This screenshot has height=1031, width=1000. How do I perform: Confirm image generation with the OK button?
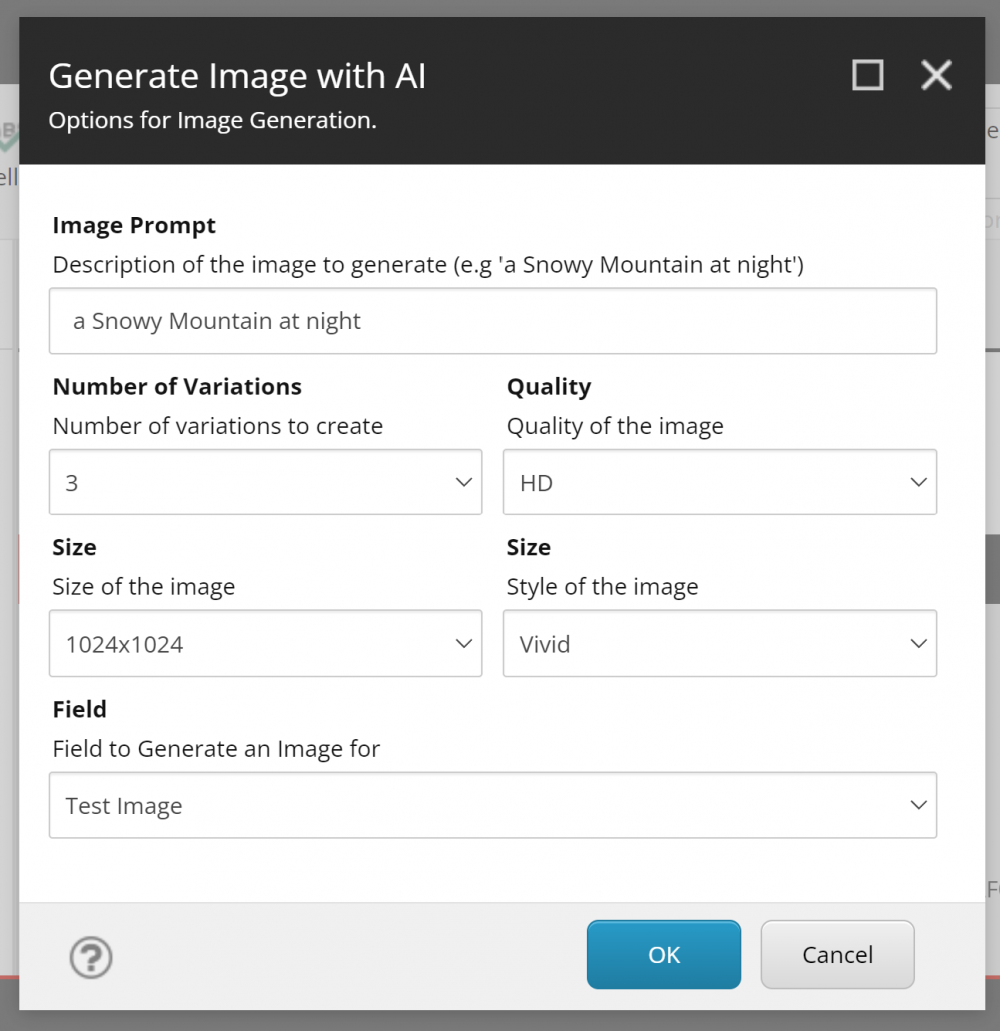click(x=664, y=954)
